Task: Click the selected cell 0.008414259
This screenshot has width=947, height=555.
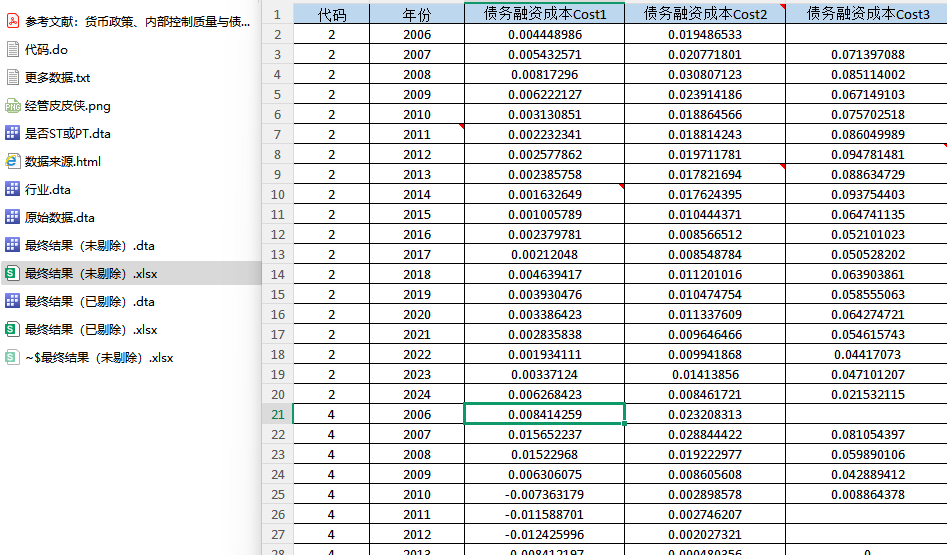Action: pos(544,414)
